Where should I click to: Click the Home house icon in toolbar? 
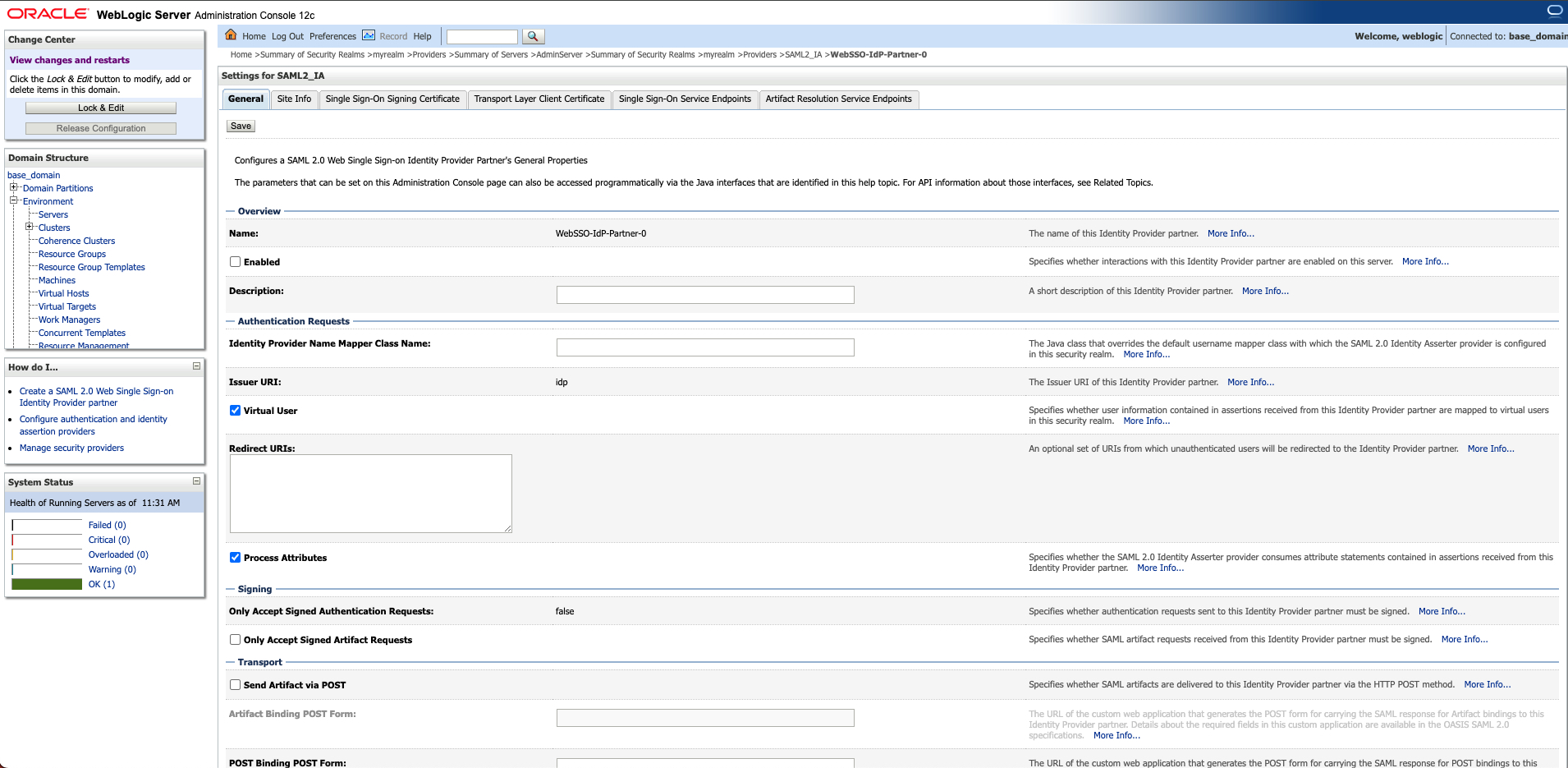231,35
